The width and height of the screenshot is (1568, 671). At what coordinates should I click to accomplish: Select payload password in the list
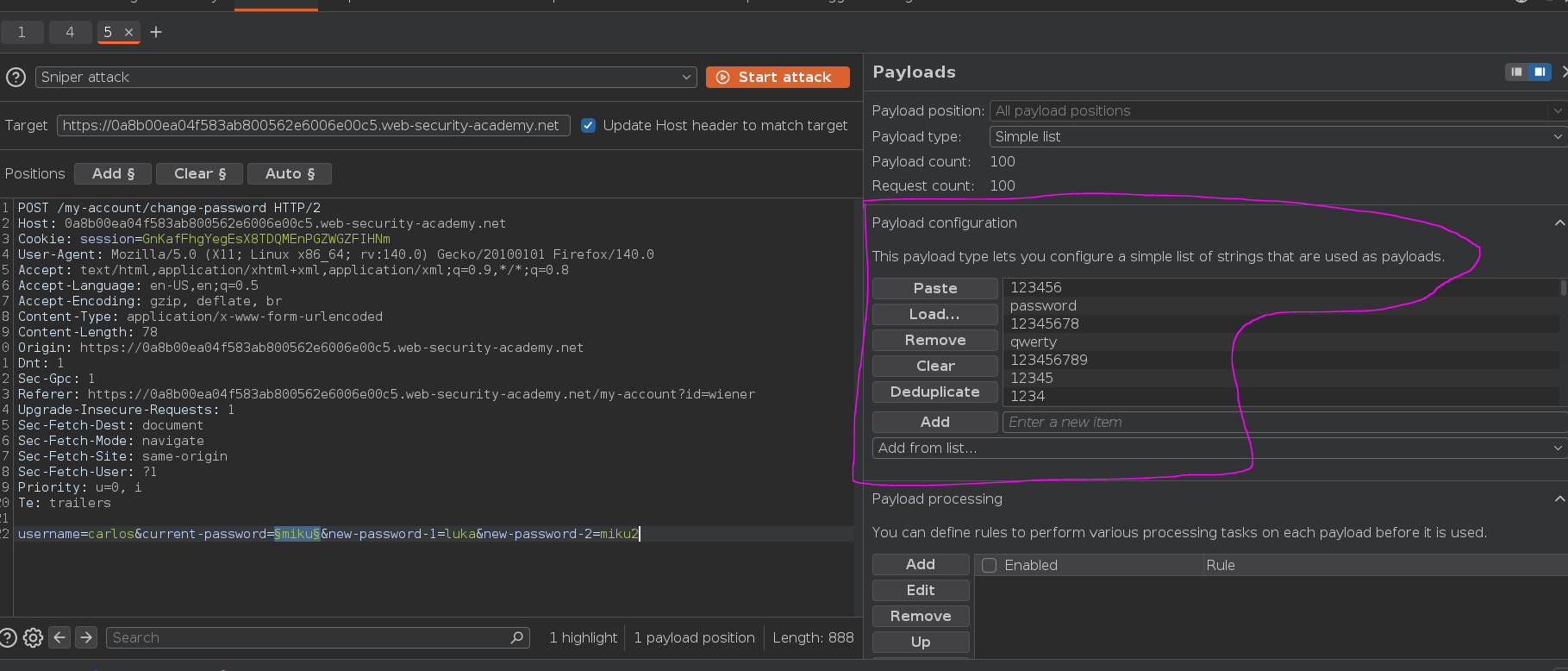tap(1281, 305)
